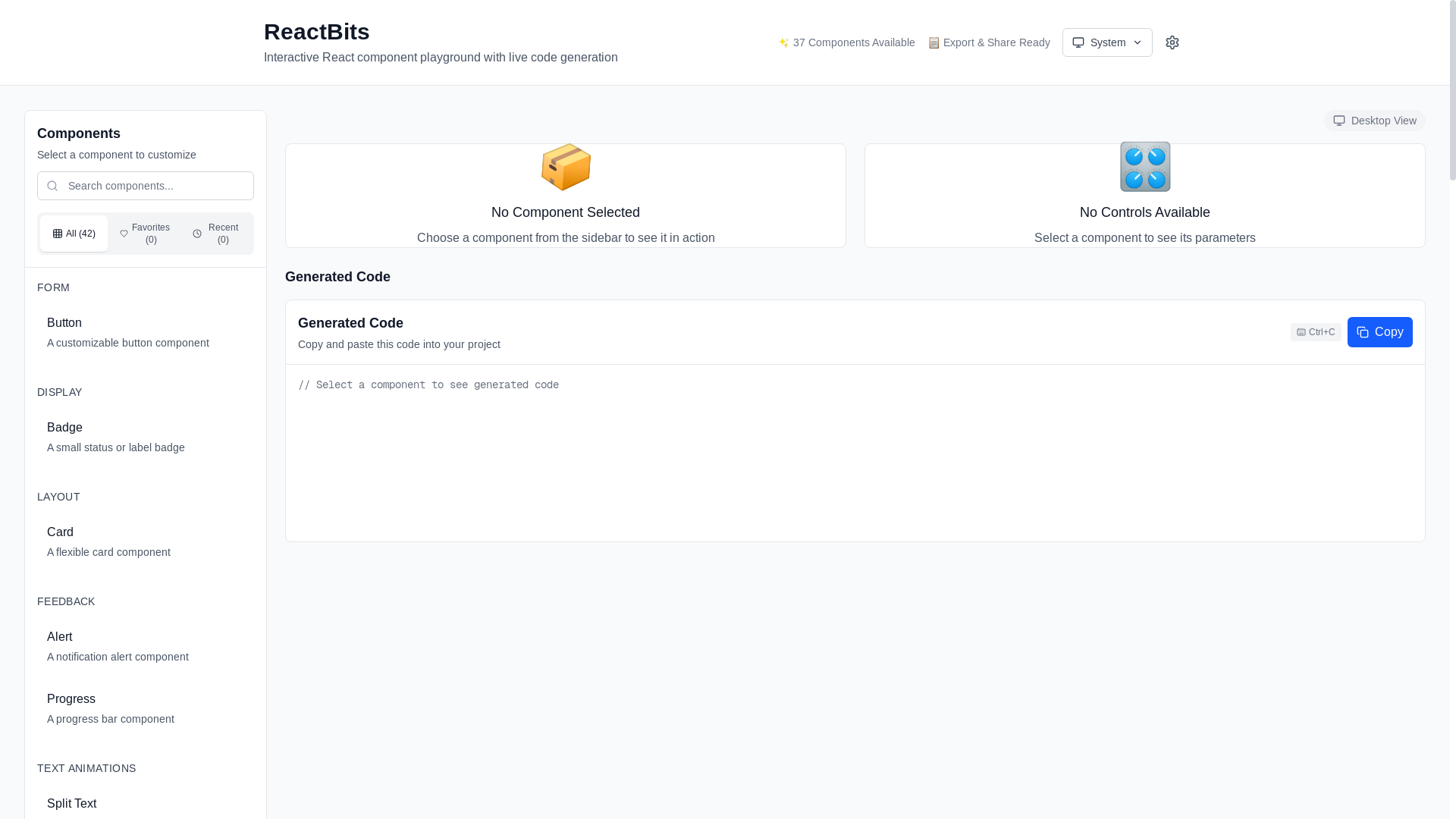1456x819 pixels.
Task: Click 'A notification alert component' description
Action: [x=118, y=657]
